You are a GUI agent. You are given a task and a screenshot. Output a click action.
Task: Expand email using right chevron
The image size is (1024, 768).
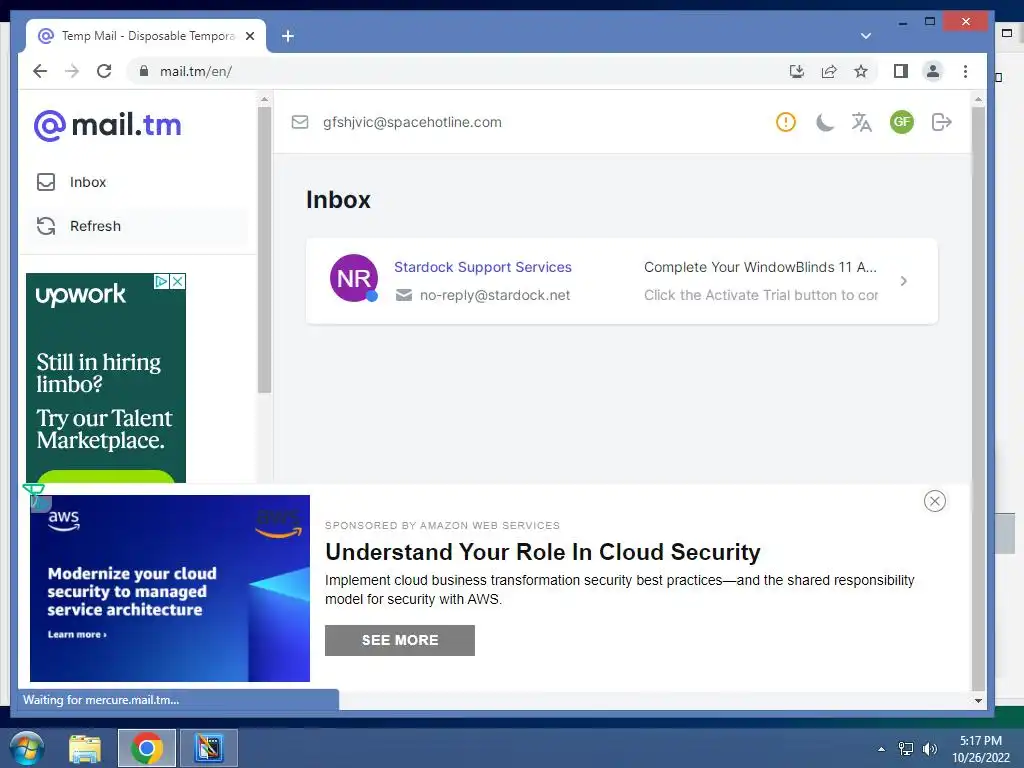[904, 281]
